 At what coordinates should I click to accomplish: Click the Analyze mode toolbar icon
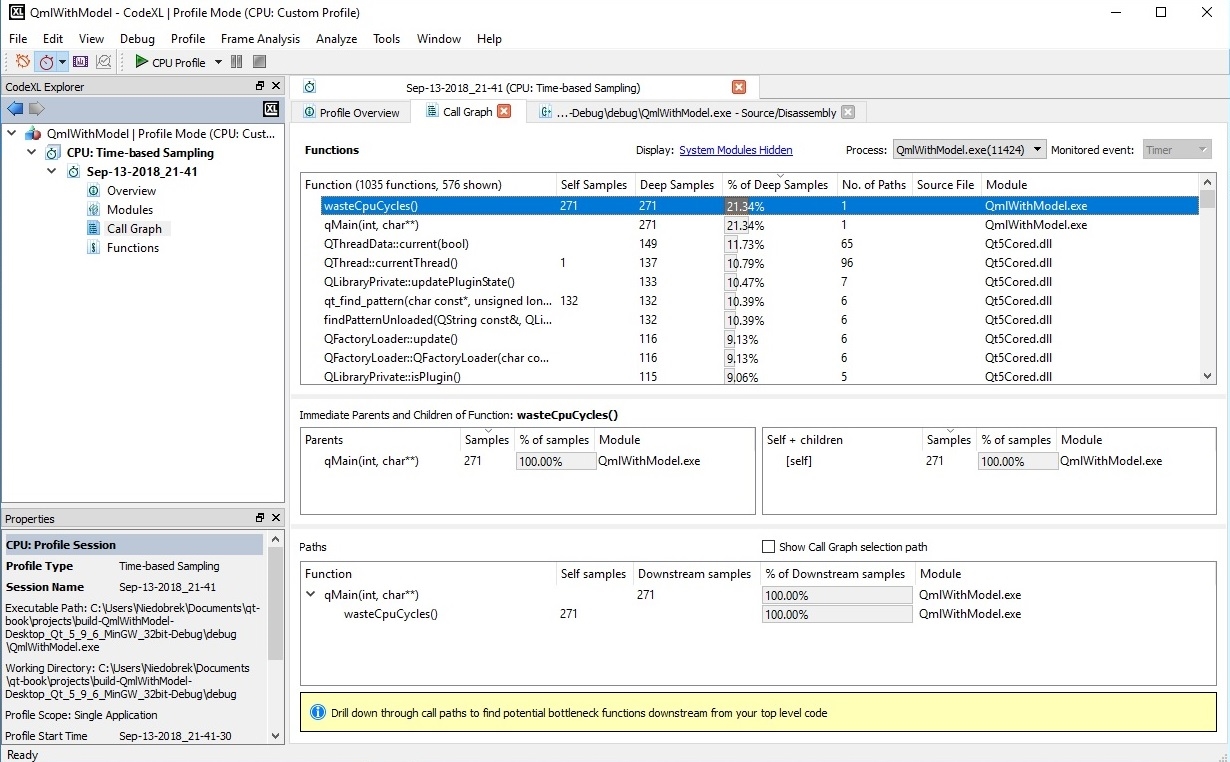[104, 62]
